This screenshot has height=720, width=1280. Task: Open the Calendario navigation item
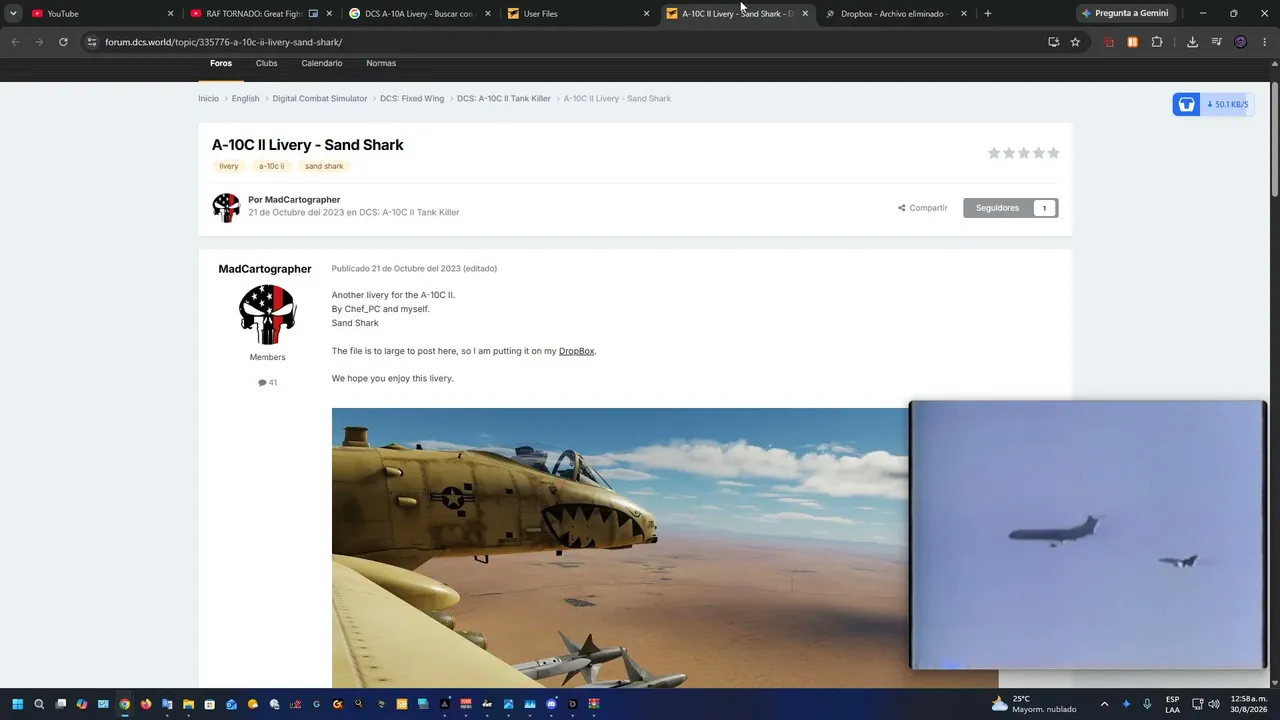(322, 63)
